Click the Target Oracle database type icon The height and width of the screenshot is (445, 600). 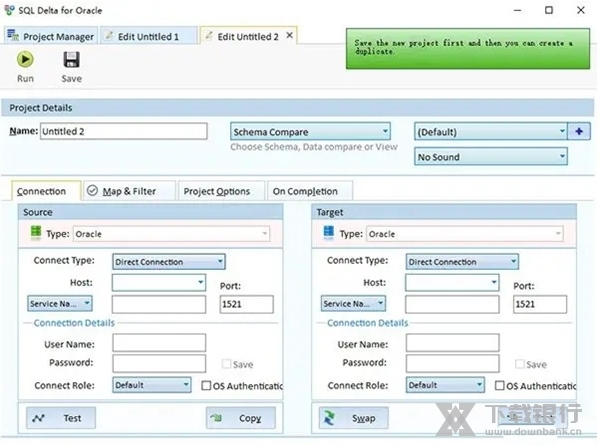tap(329, 233)
